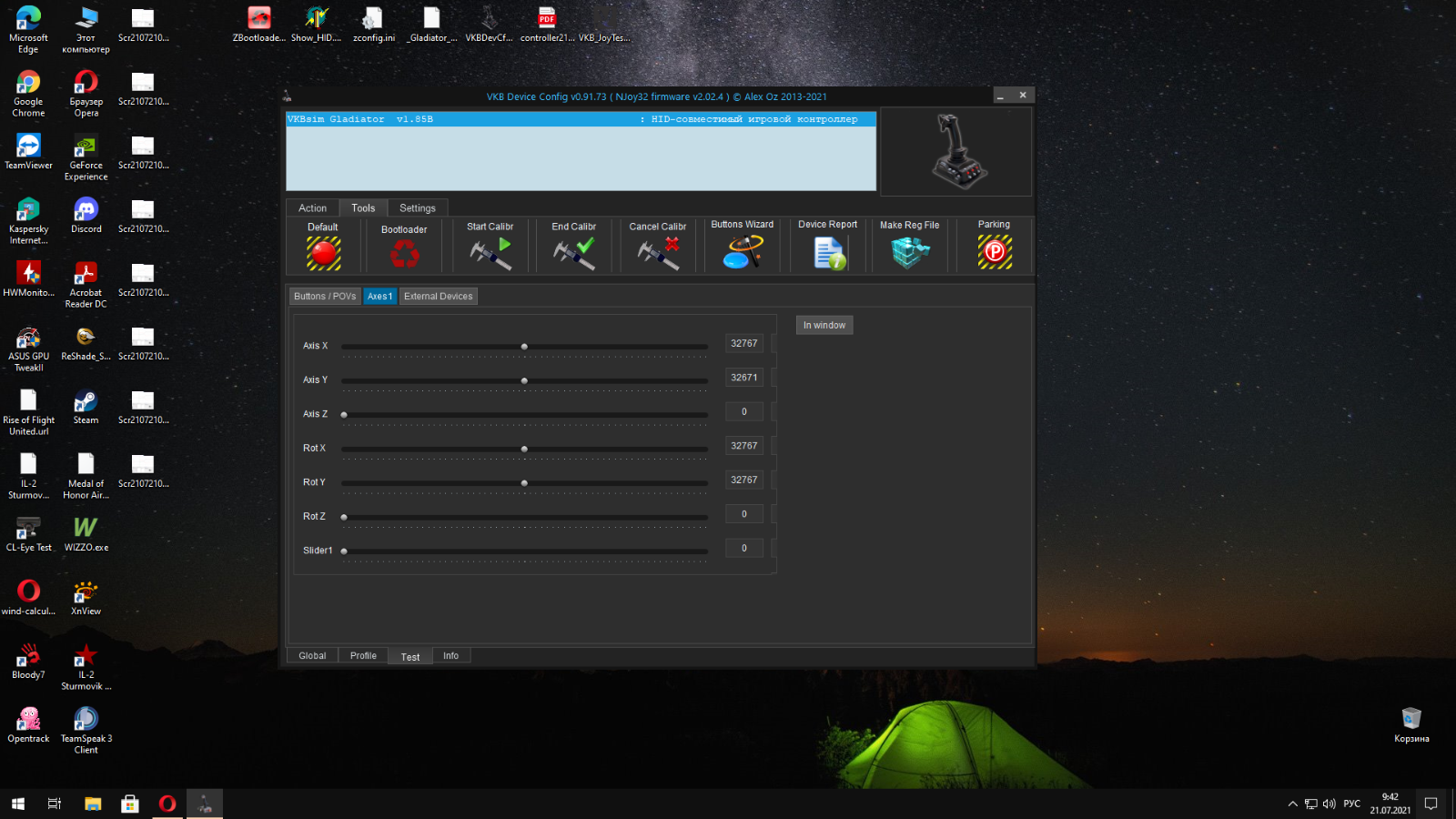Select the Buttons / POVs tab

325,297
